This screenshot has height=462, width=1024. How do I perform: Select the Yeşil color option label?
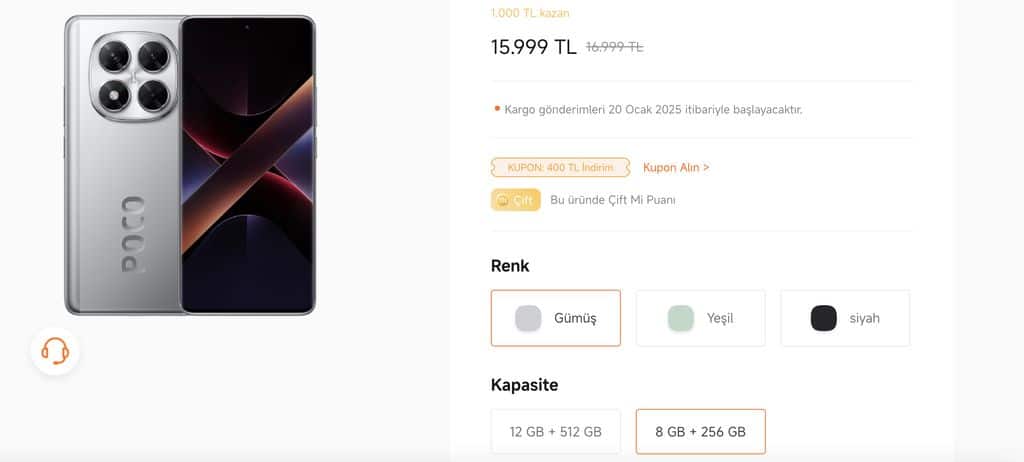tap(720, 318)
